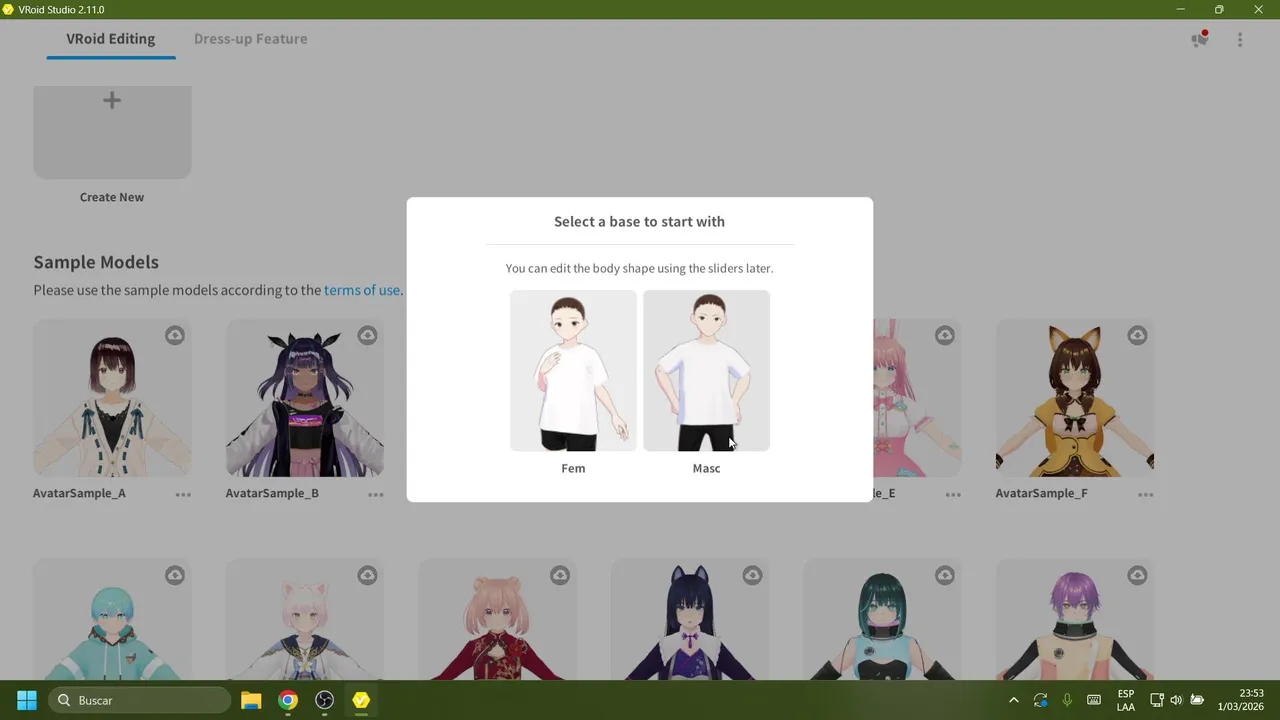The height and width of the screenshot is (720, 1280).
Task: Open the more options dots for AvatarSample_A
Action: coord(183,494)
